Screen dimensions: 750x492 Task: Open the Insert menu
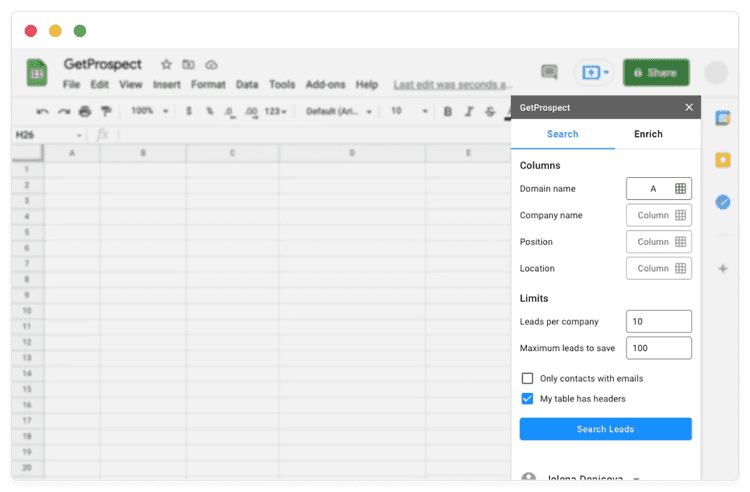(166, 85)
